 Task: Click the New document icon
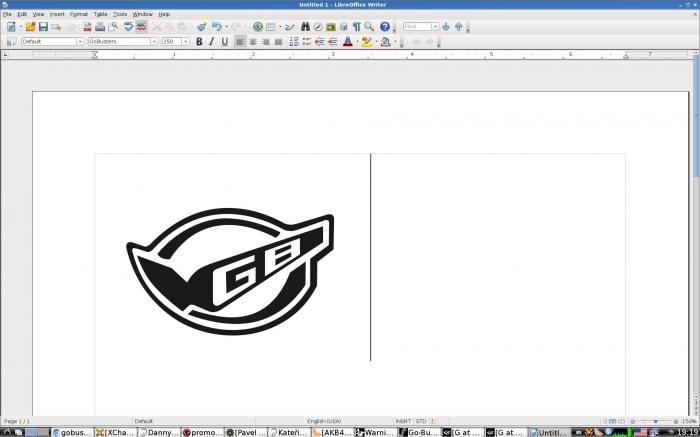point(11,27)
